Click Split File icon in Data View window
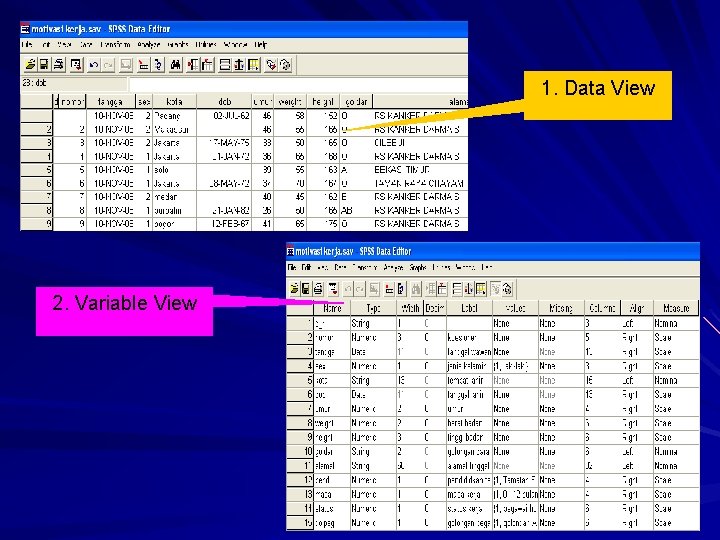This screenshot has width=720, height=540. [225, 65]
